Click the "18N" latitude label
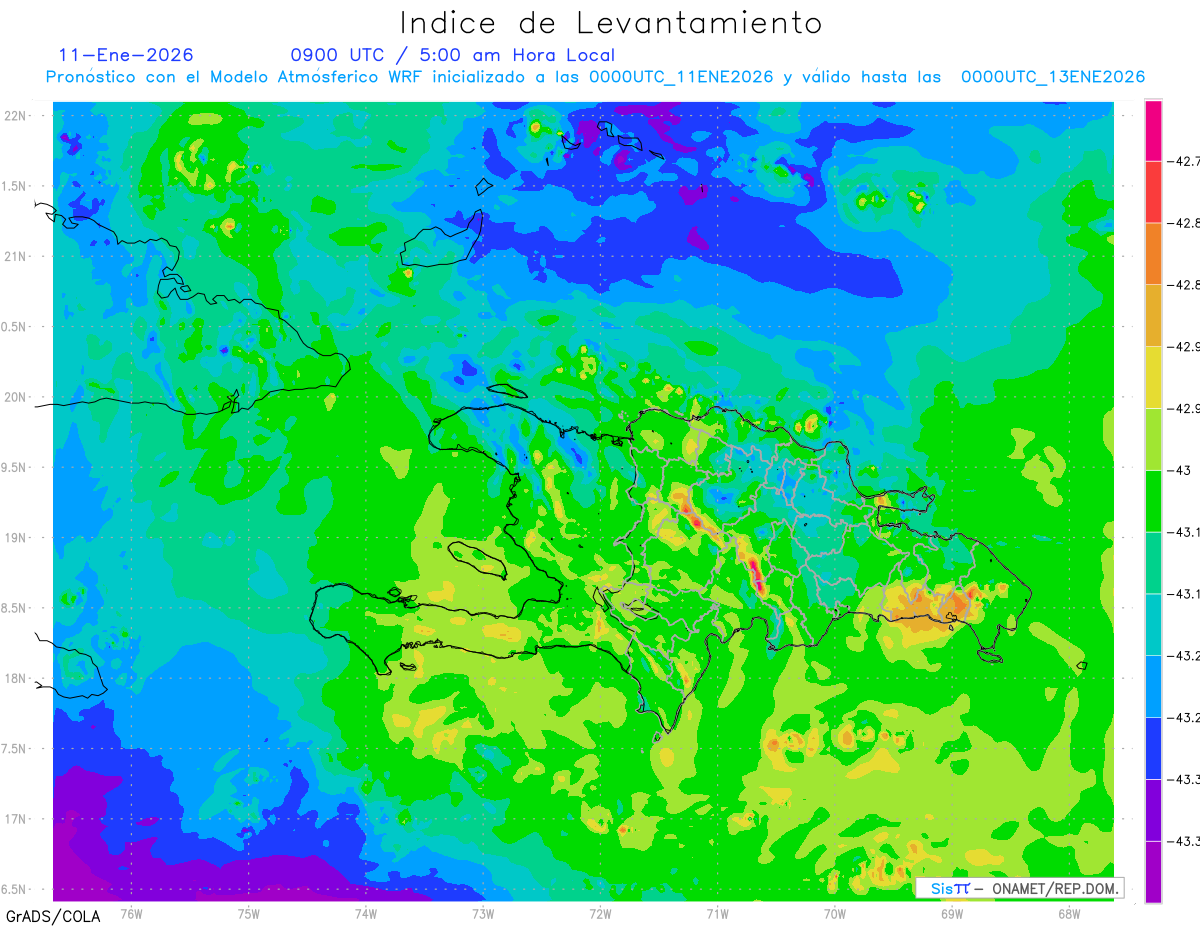This screenshot has width=1200, height=927. (x=16, y=678)
